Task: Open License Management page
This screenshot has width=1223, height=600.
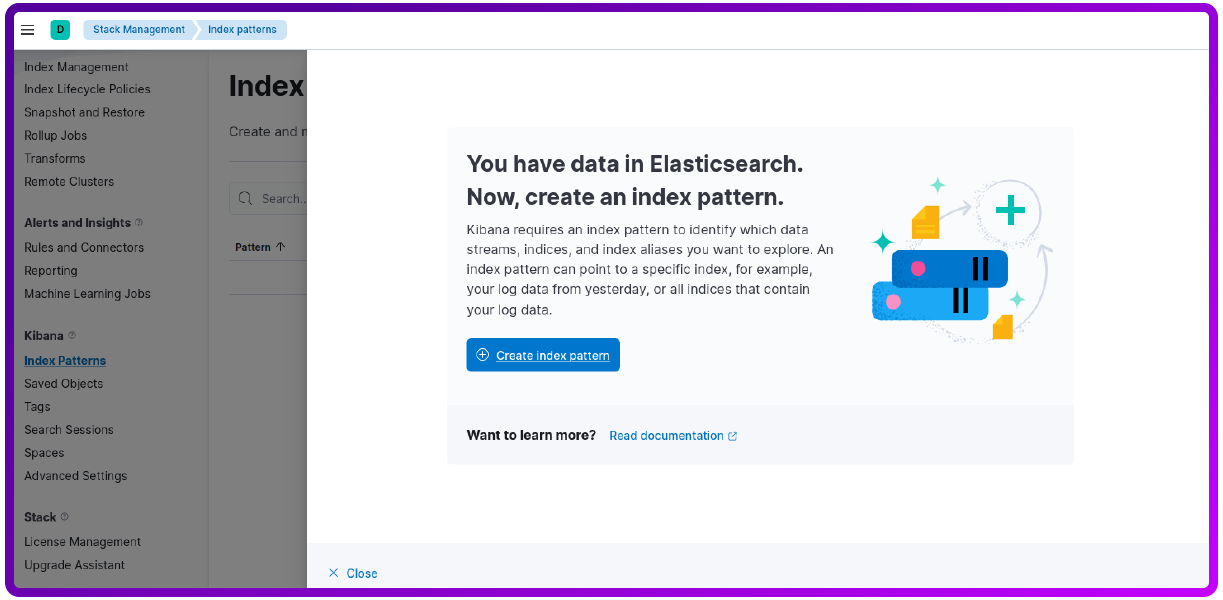Action: click(82, 542)
